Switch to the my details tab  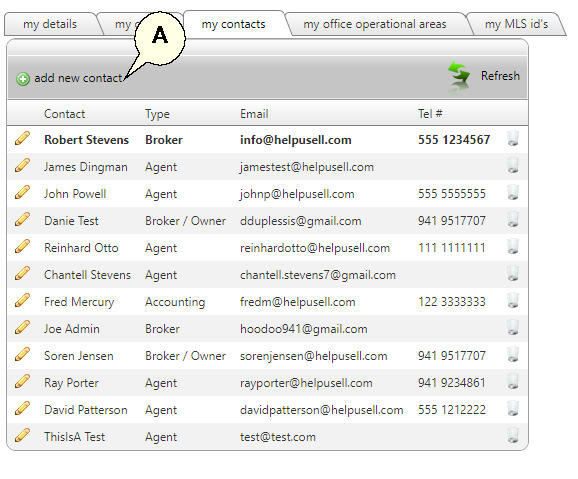(50, 24)
